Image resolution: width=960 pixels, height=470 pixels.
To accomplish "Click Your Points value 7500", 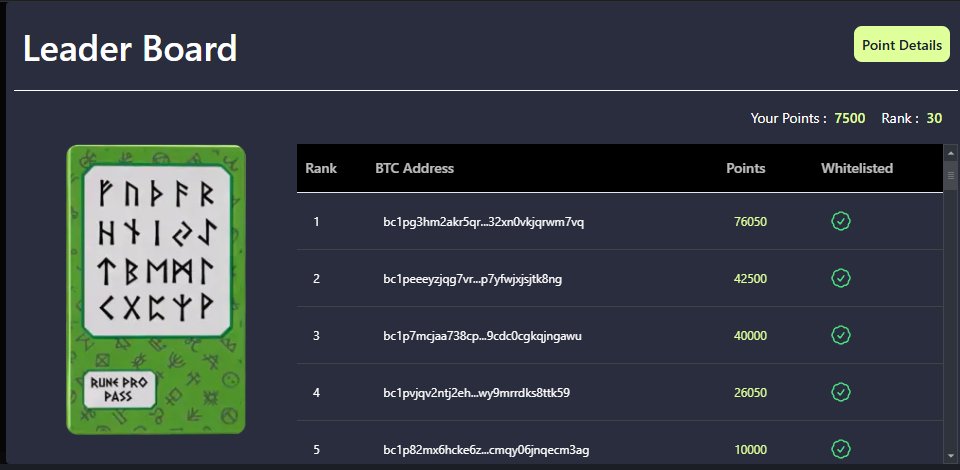I will 850,118.
